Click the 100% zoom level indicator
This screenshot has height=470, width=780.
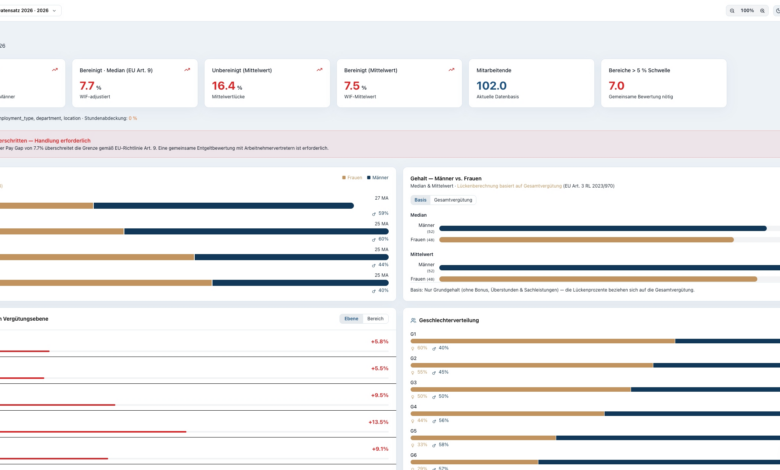coord(747,10)
